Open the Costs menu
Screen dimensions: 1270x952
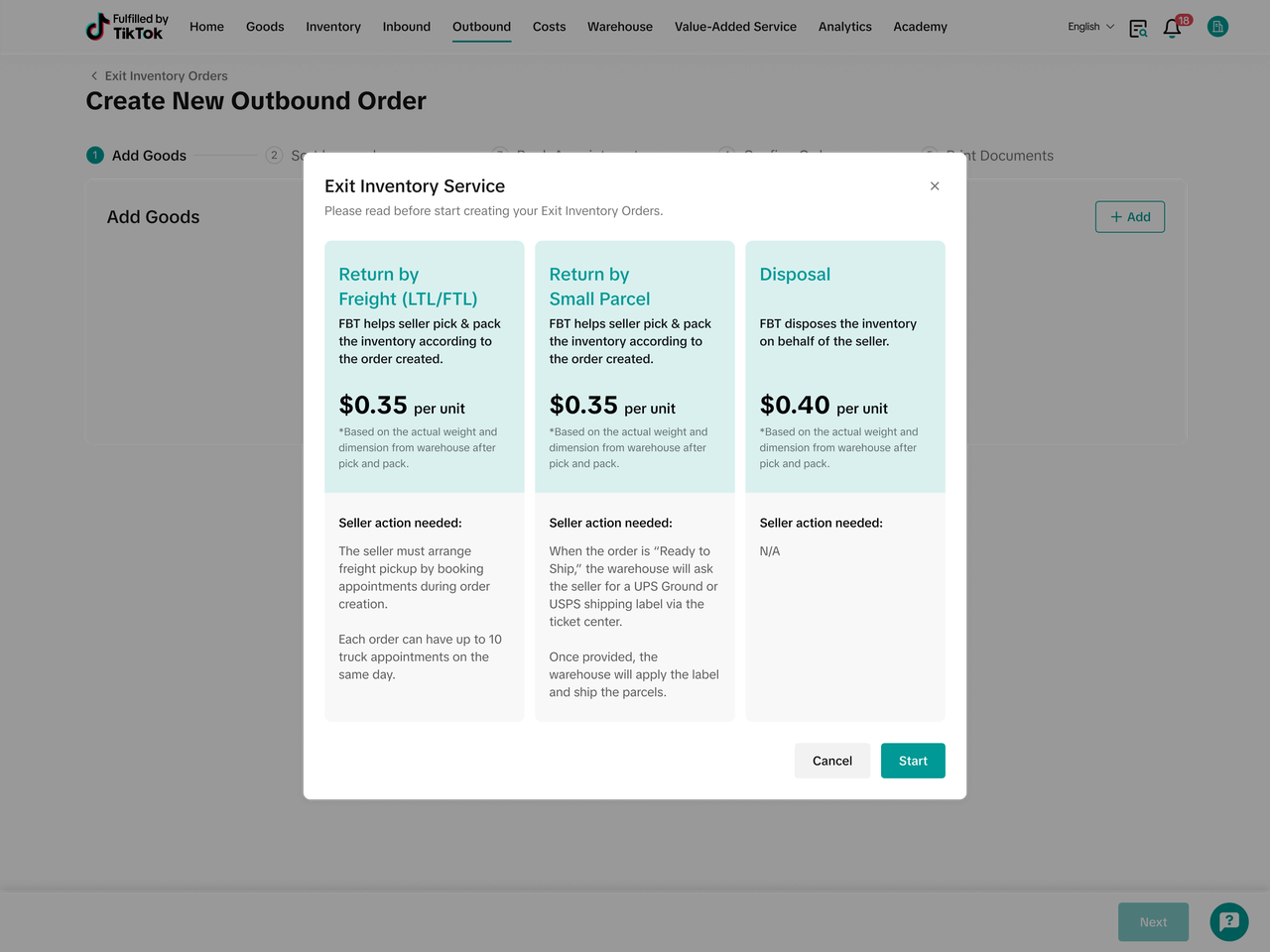(549, 27)
